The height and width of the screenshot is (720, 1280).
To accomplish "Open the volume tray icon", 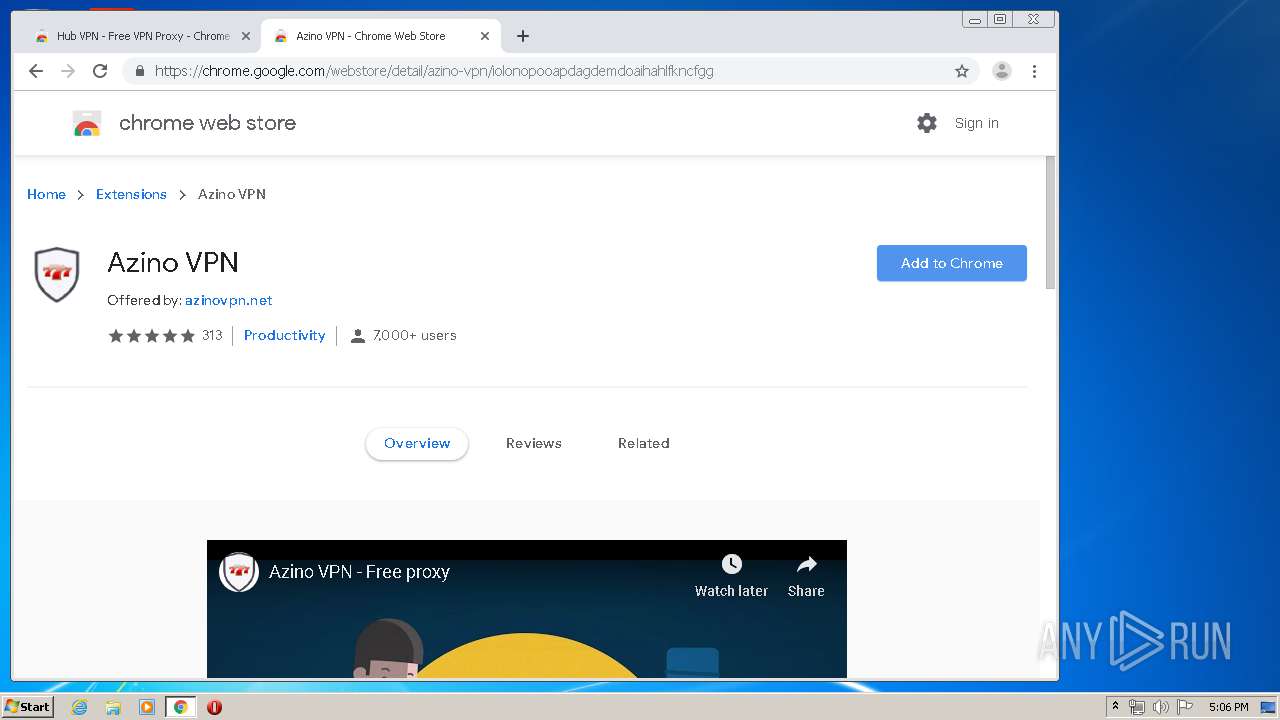I will pyautogui.click(x=1160, y=707).
